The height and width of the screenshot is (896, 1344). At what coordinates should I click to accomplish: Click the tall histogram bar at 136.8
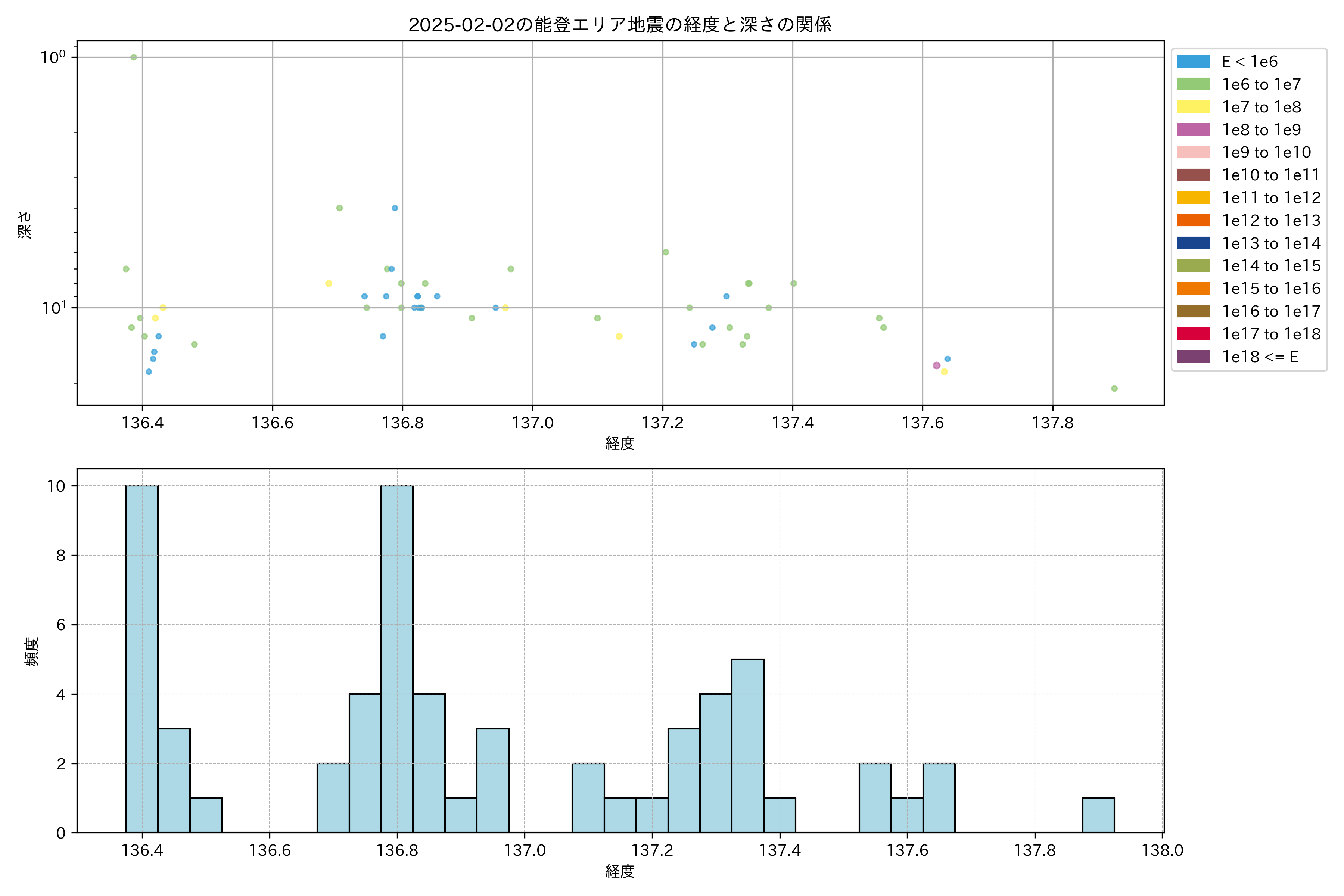coord(397,658)
